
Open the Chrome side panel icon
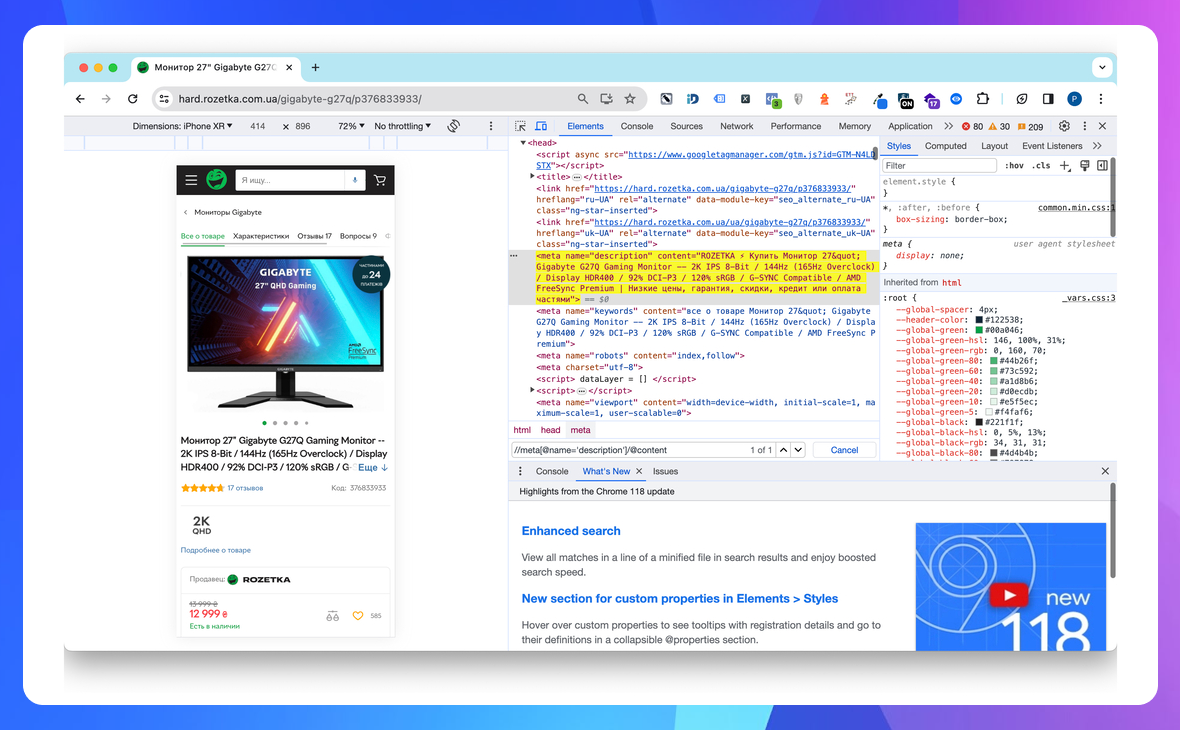(x=1048, y=99)
